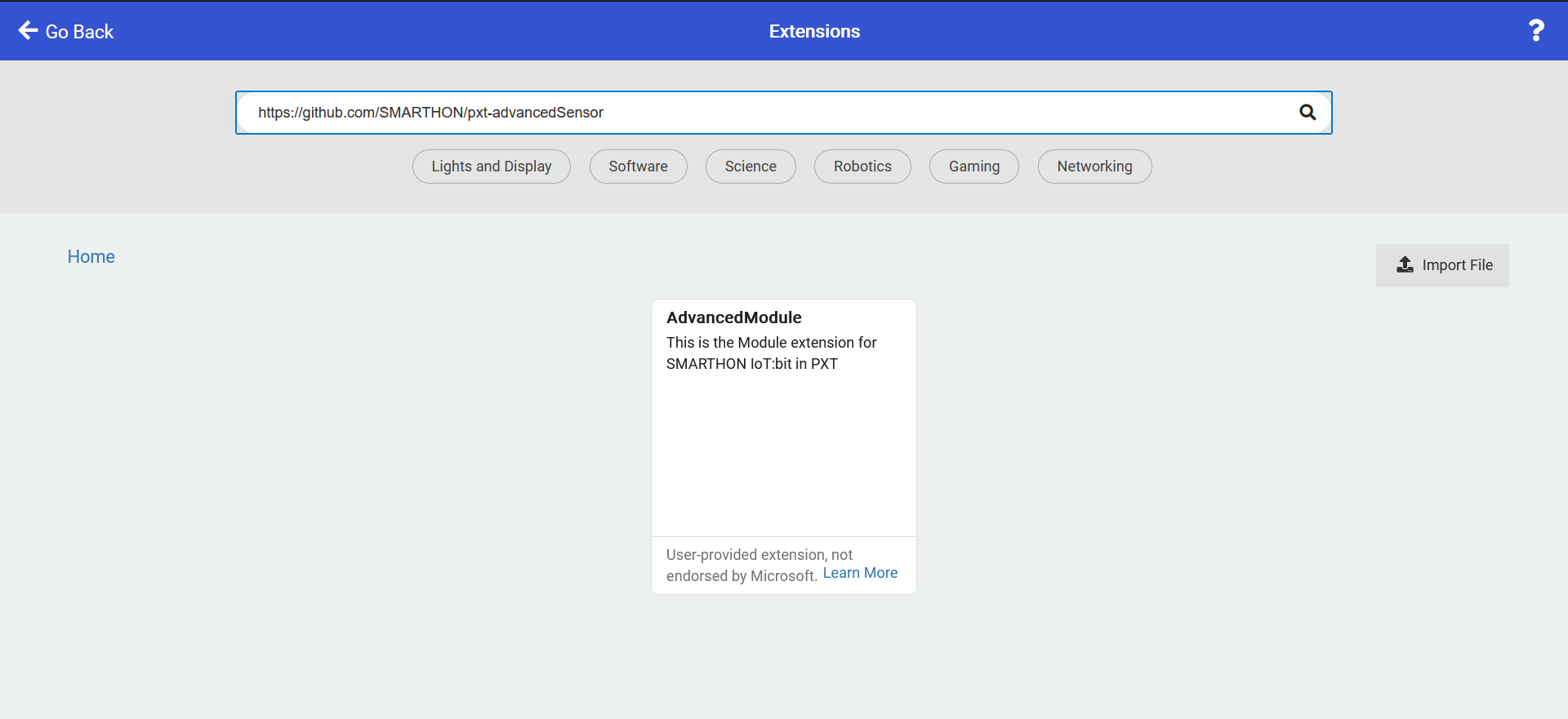This screenshot has height=719, width=1568.
Task: Click the SMARTHON IoT:bit description text
Action: click(771, 353)
